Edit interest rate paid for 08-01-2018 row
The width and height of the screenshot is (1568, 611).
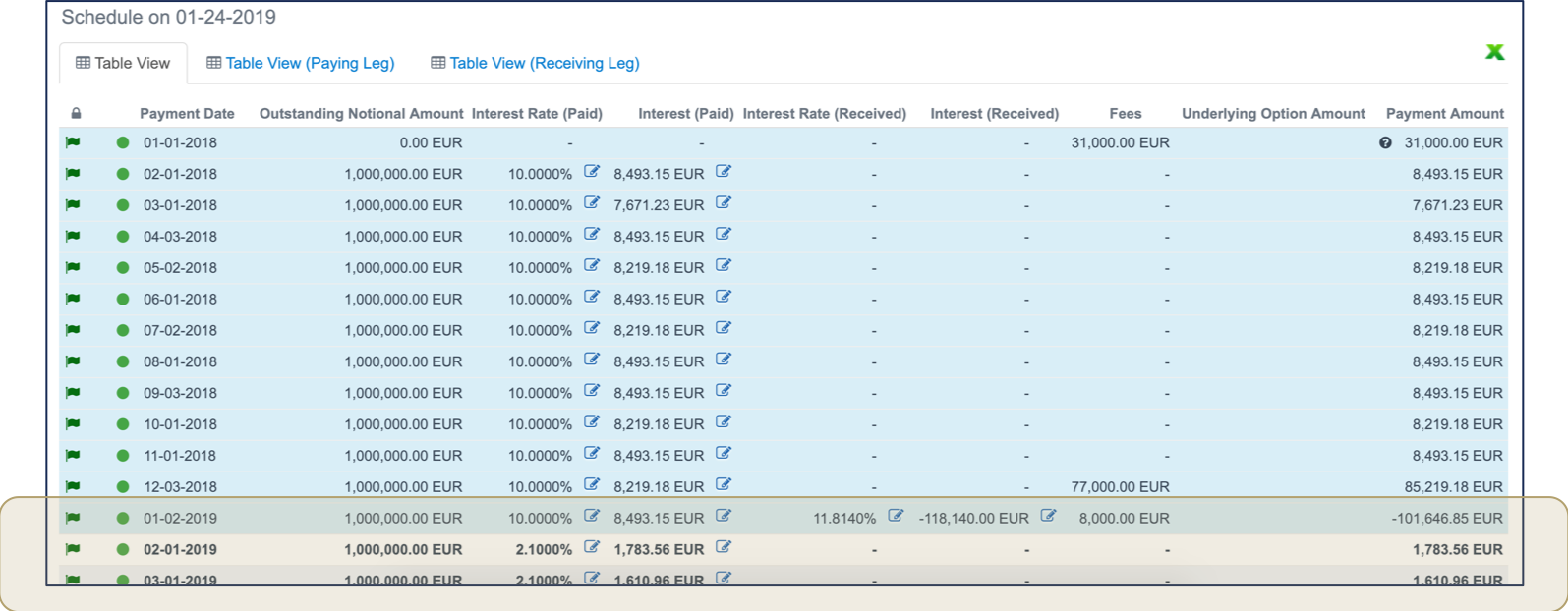point(592,360)
